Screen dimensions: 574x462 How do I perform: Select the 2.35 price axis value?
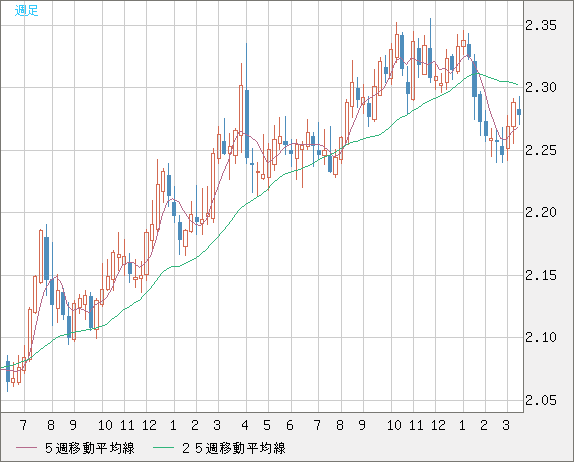click(541, 26)
